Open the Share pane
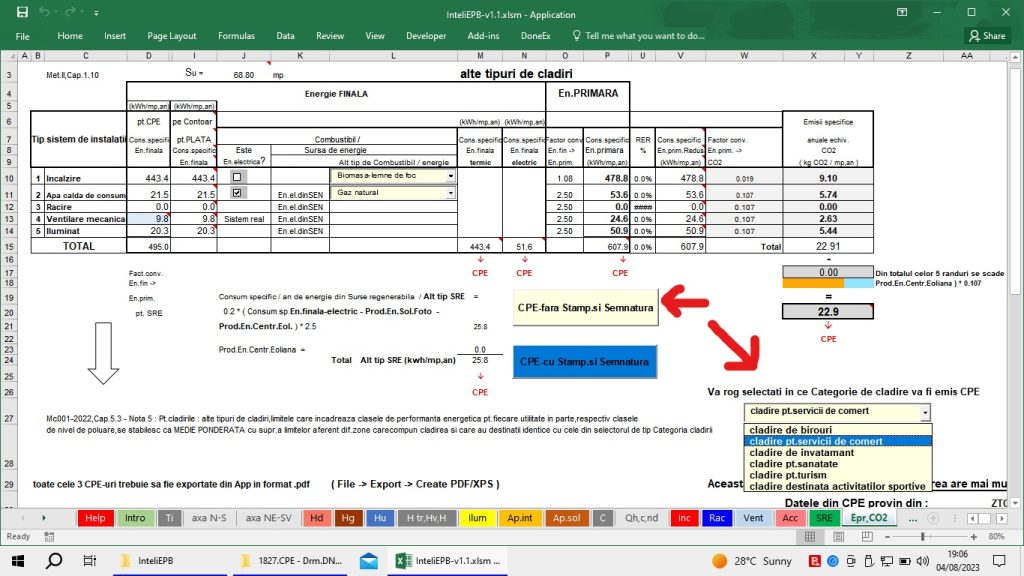 (985, 35)
